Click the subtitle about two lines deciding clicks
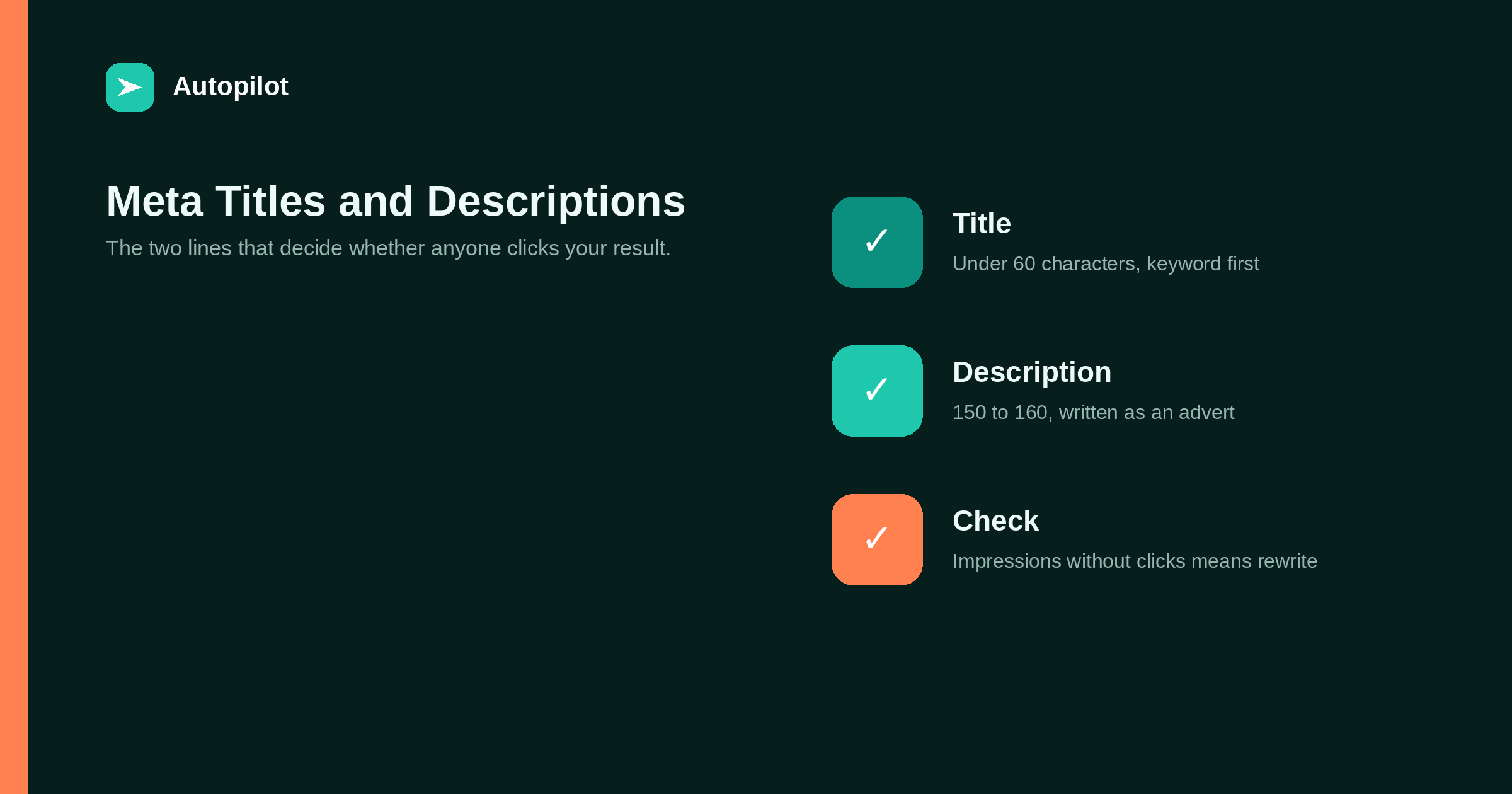Image resolution: width=1512 pixels, height=794 pixels. 388,248
